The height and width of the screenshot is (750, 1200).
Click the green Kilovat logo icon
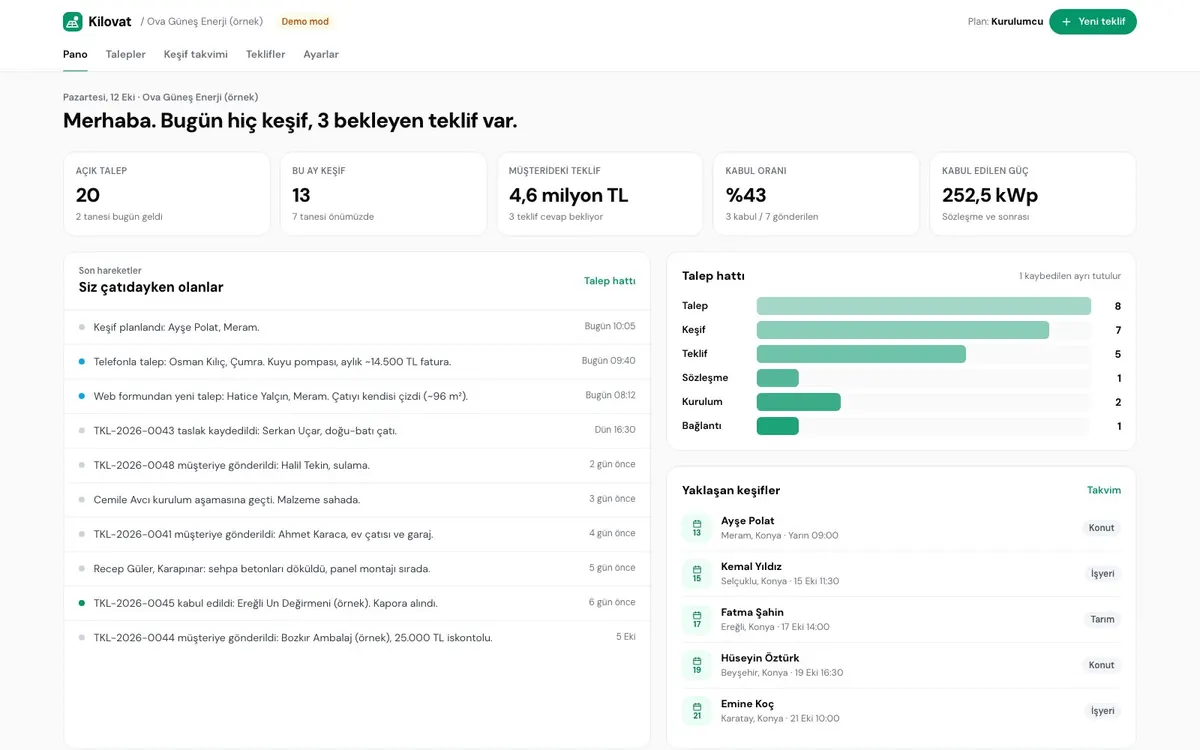pos(72,22)
